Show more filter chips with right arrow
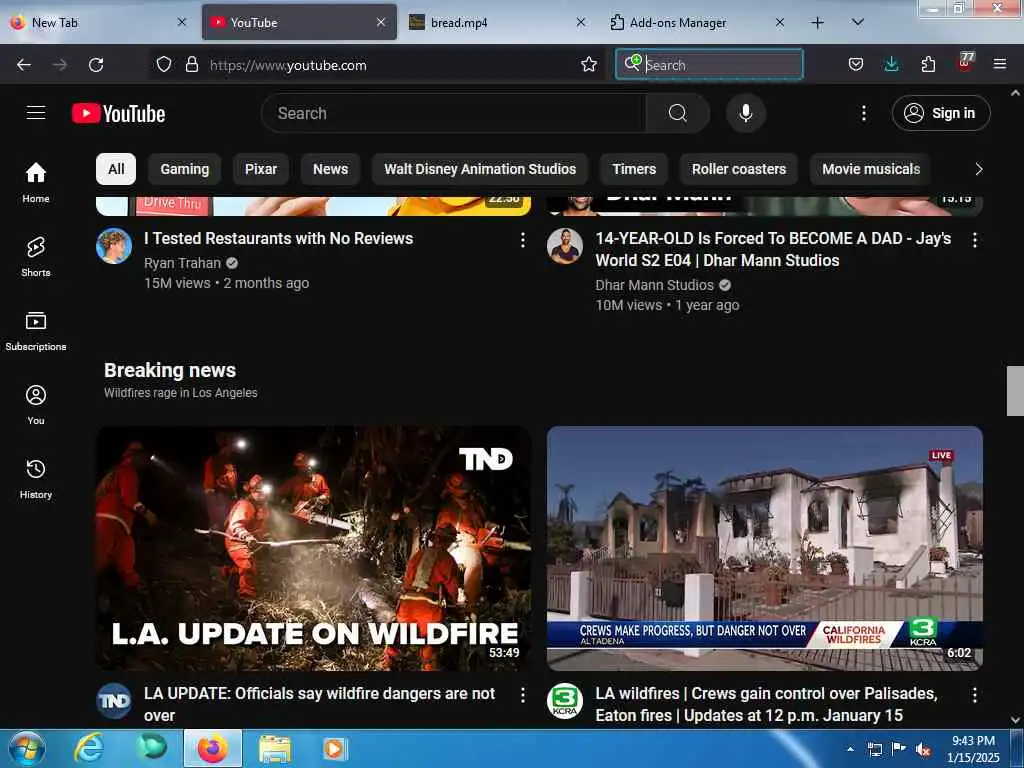The image size is (1024, 768). pyautogui.click(x=978, y=169)
